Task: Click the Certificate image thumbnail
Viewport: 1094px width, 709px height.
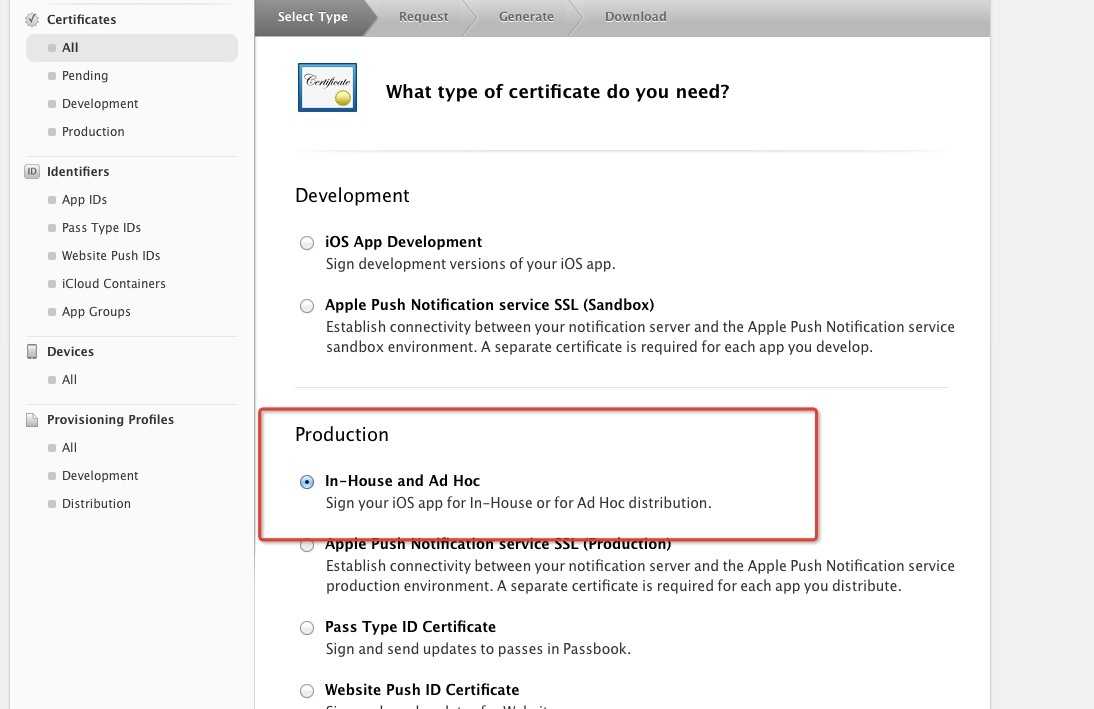Action: pos(327,87)
